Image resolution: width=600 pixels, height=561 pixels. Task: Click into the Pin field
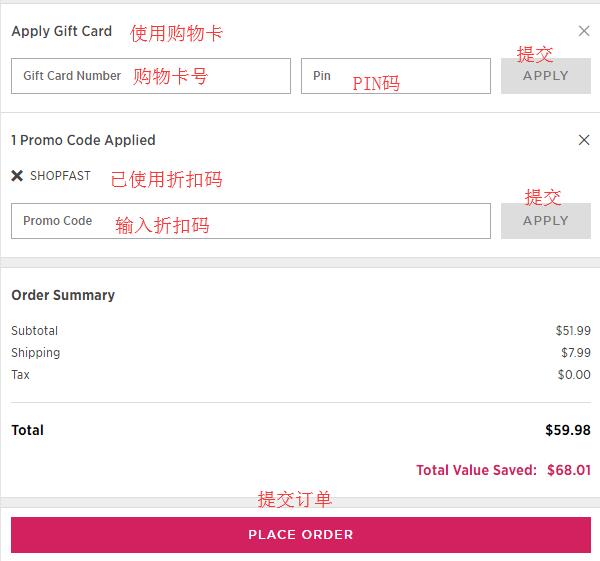(x=395, y=76)
